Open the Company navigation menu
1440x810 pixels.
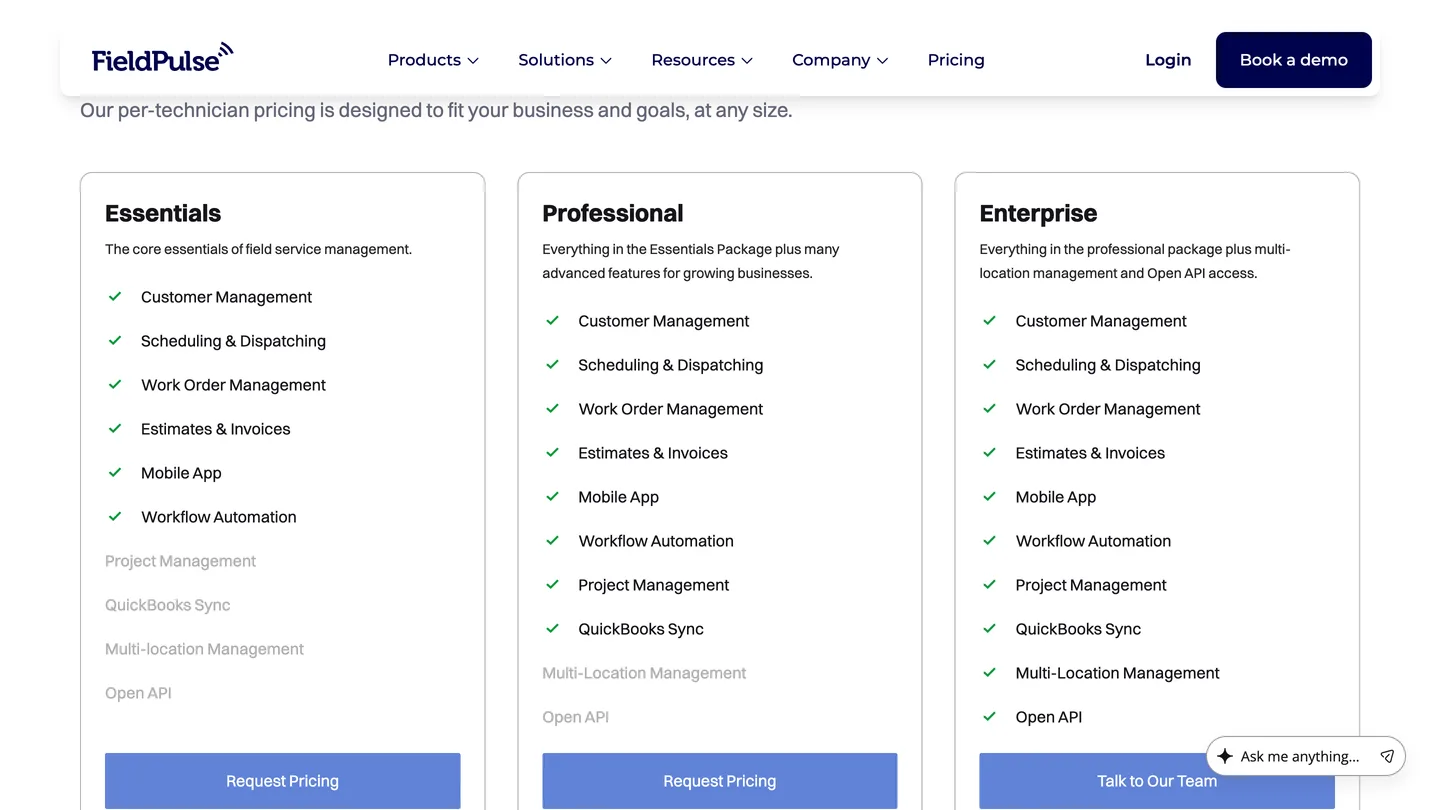840,60
